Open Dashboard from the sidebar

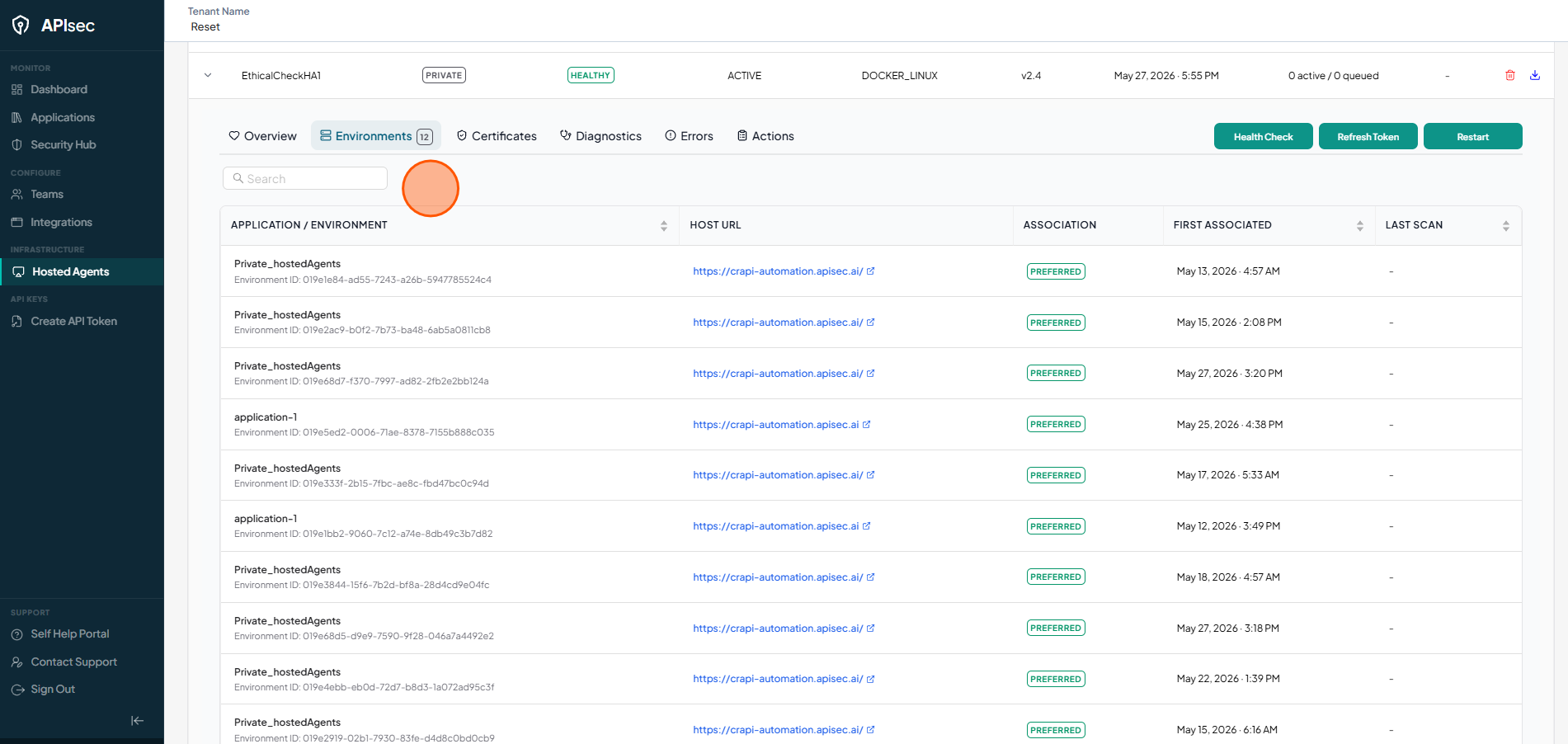[59, 89]
